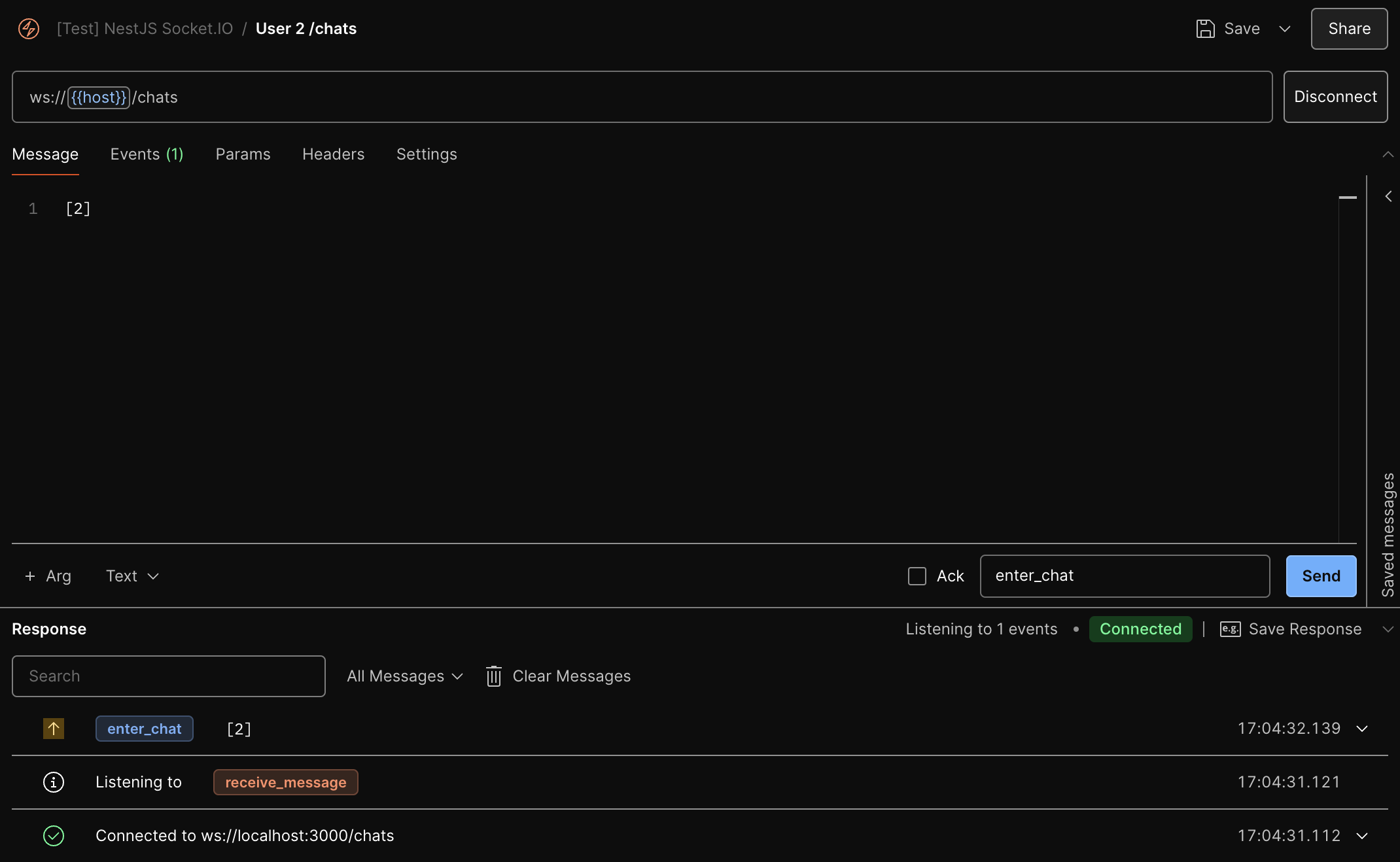Screen dimensions: 1400x862
Task: Click the Disconnect button
Action: (1335, 97)
